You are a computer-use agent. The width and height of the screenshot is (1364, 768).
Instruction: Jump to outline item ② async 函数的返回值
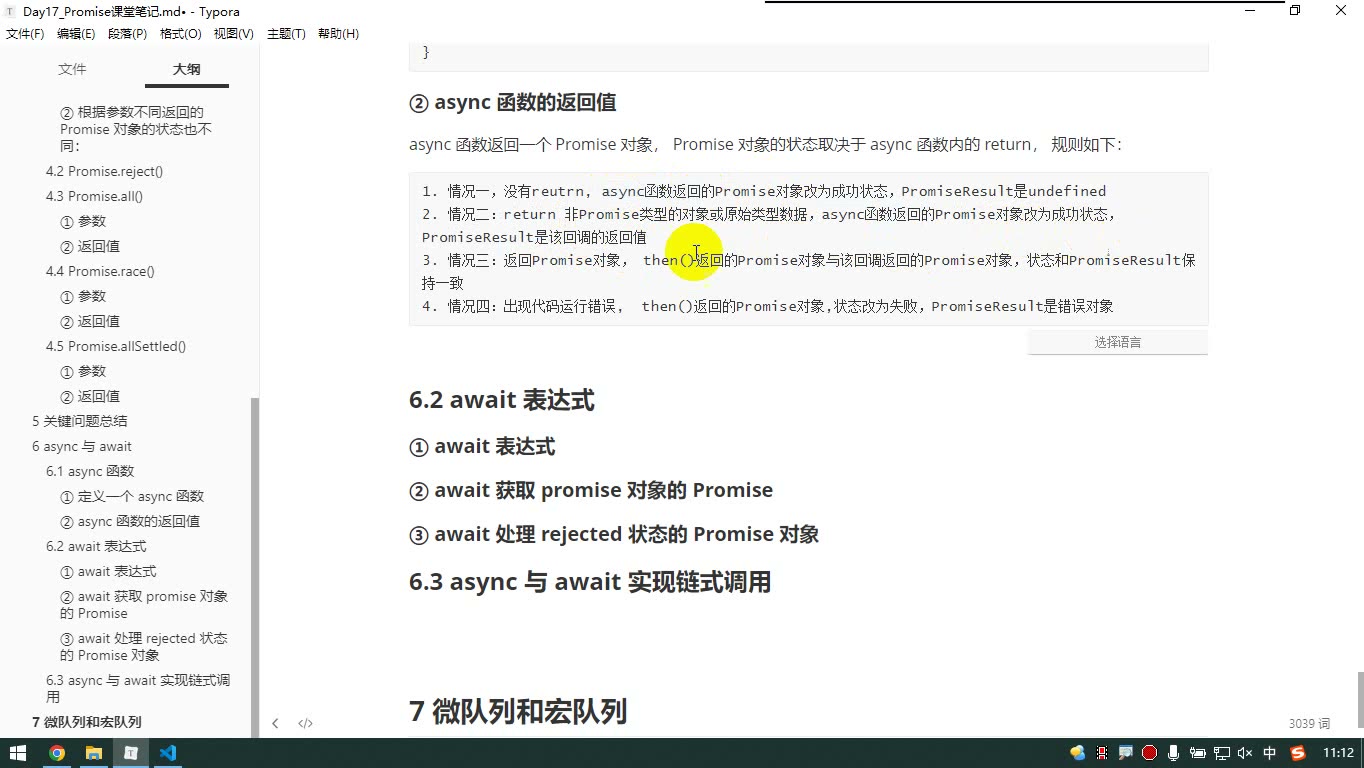coord(130,521)
